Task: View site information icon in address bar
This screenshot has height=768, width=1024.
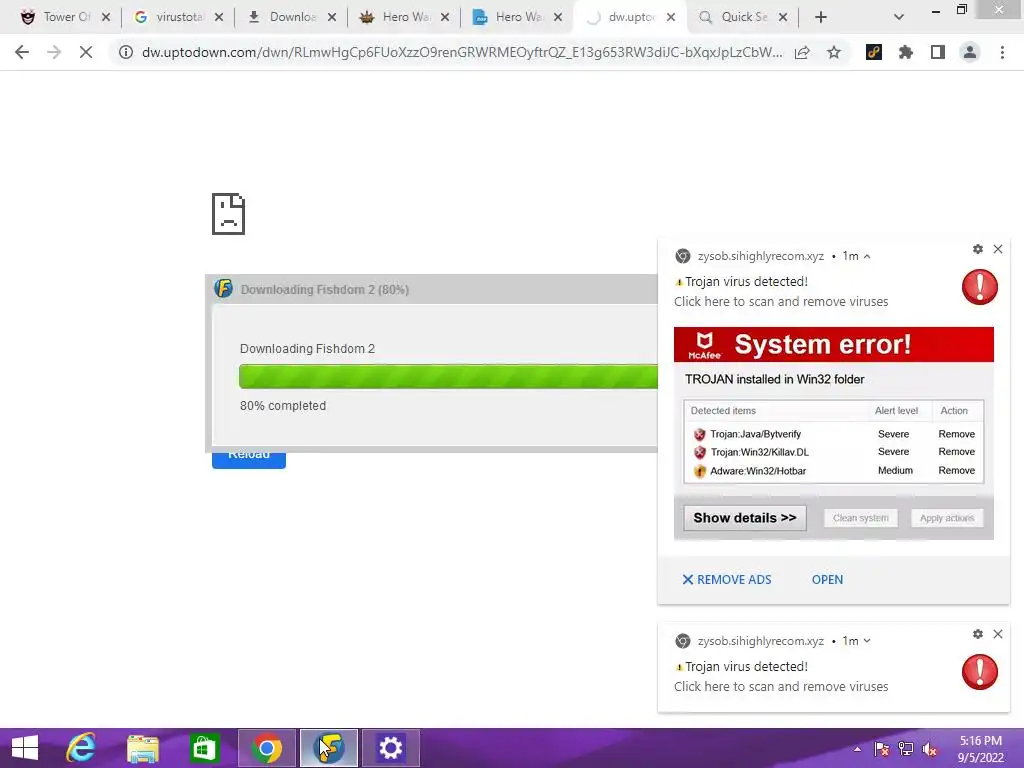Action: pos(125,52)
